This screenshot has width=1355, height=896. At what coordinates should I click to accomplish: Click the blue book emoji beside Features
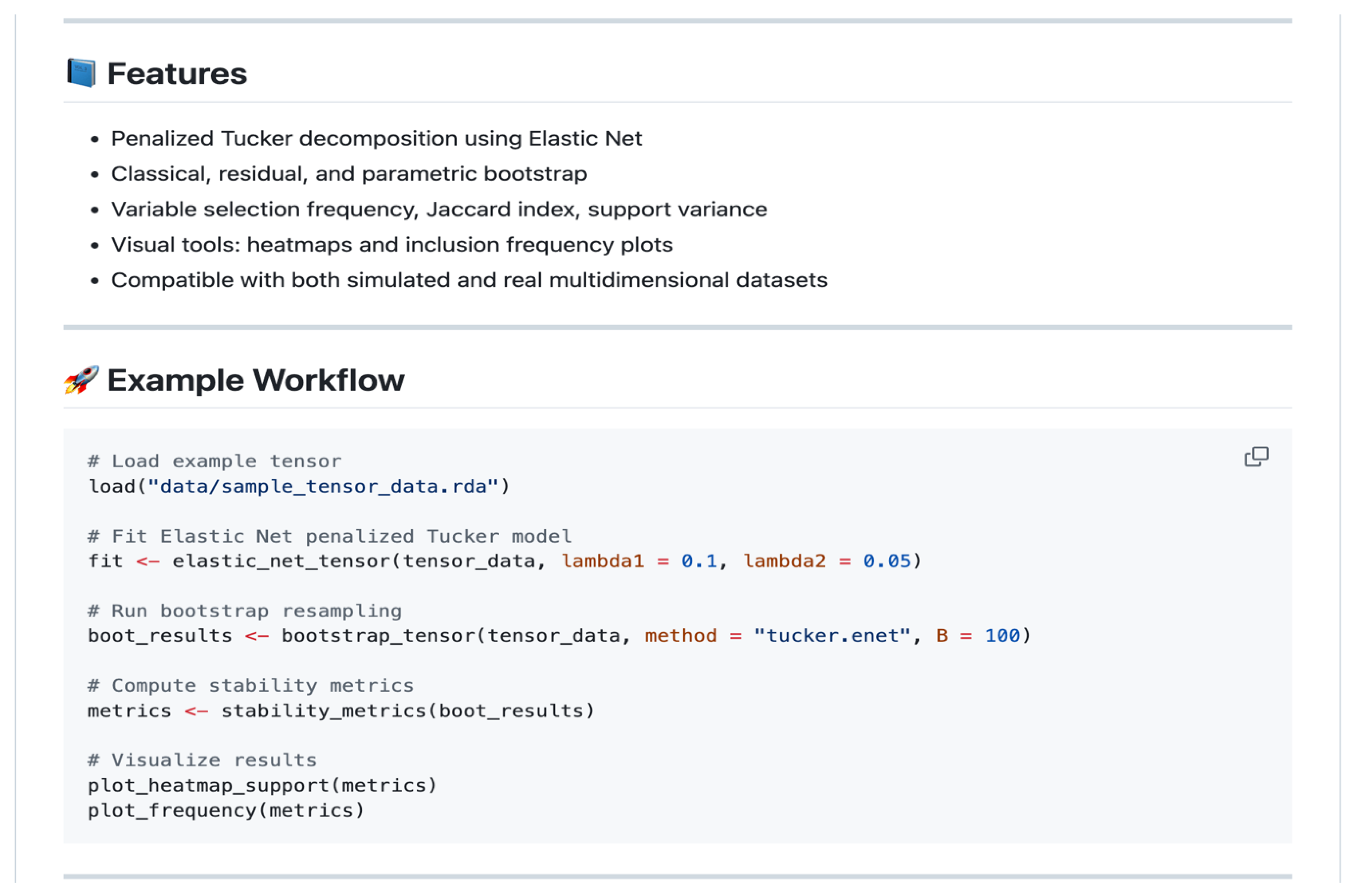coord(81,73)
